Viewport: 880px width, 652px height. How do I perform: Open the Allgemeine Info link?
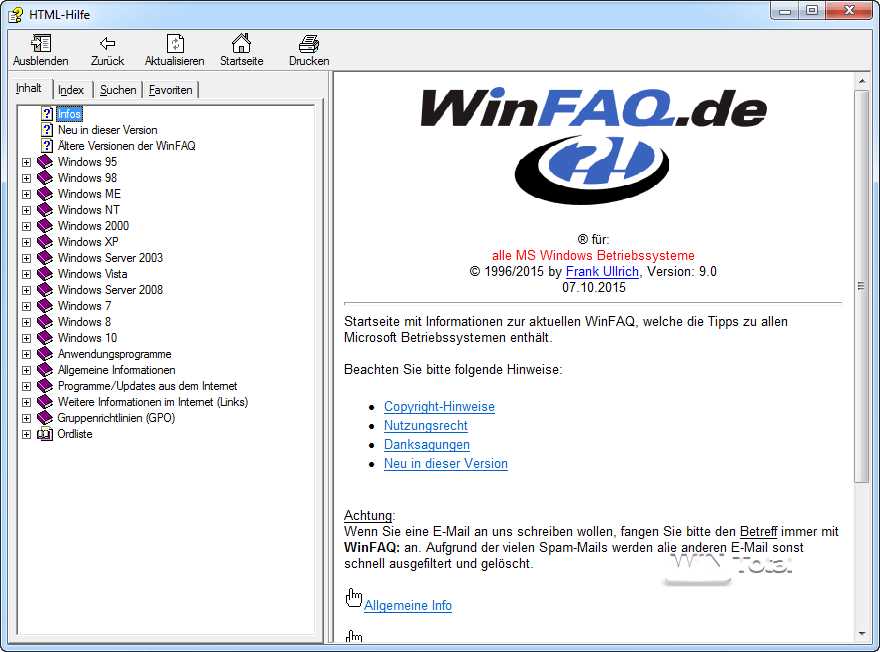click(x=408, y=605)
